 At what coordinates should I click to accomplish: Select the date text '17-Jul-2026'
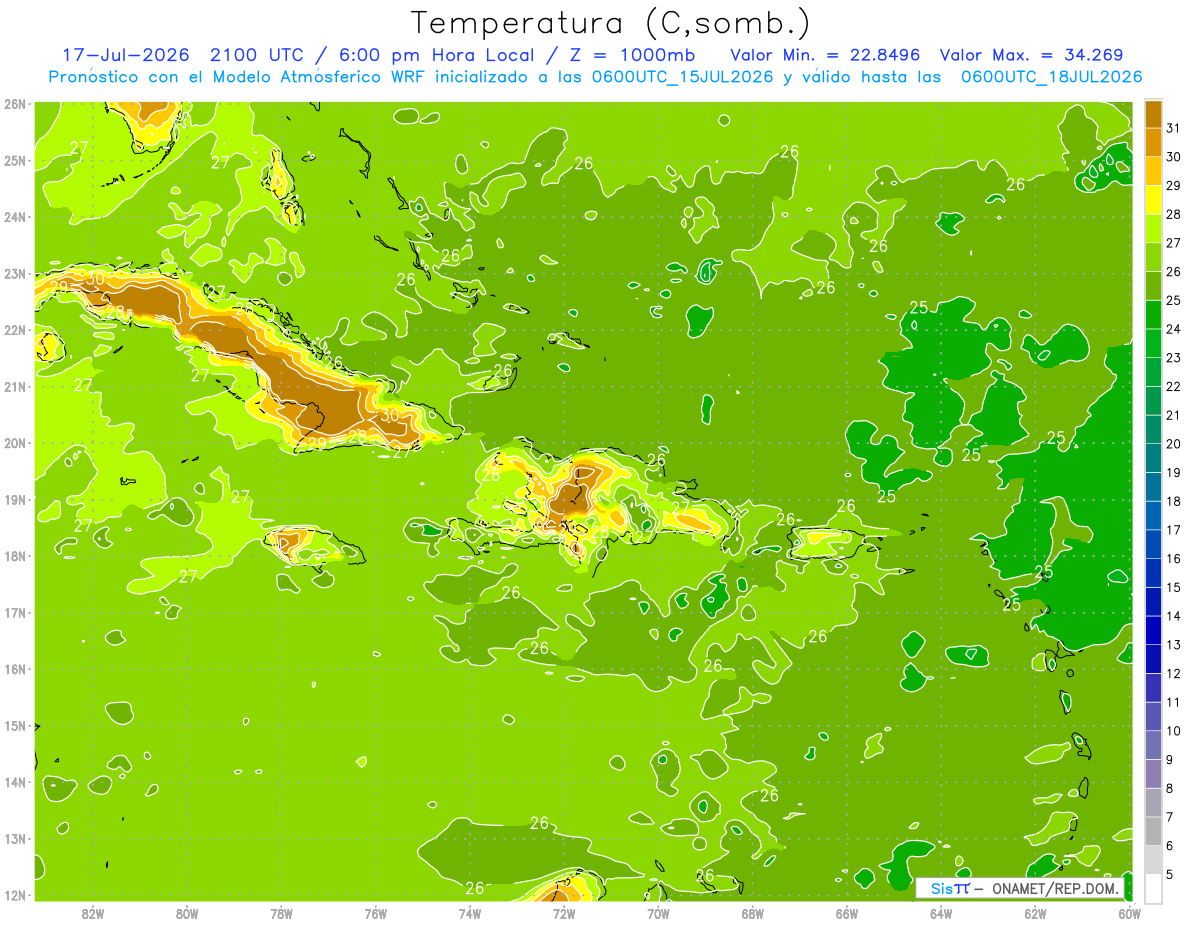point(125,55)
